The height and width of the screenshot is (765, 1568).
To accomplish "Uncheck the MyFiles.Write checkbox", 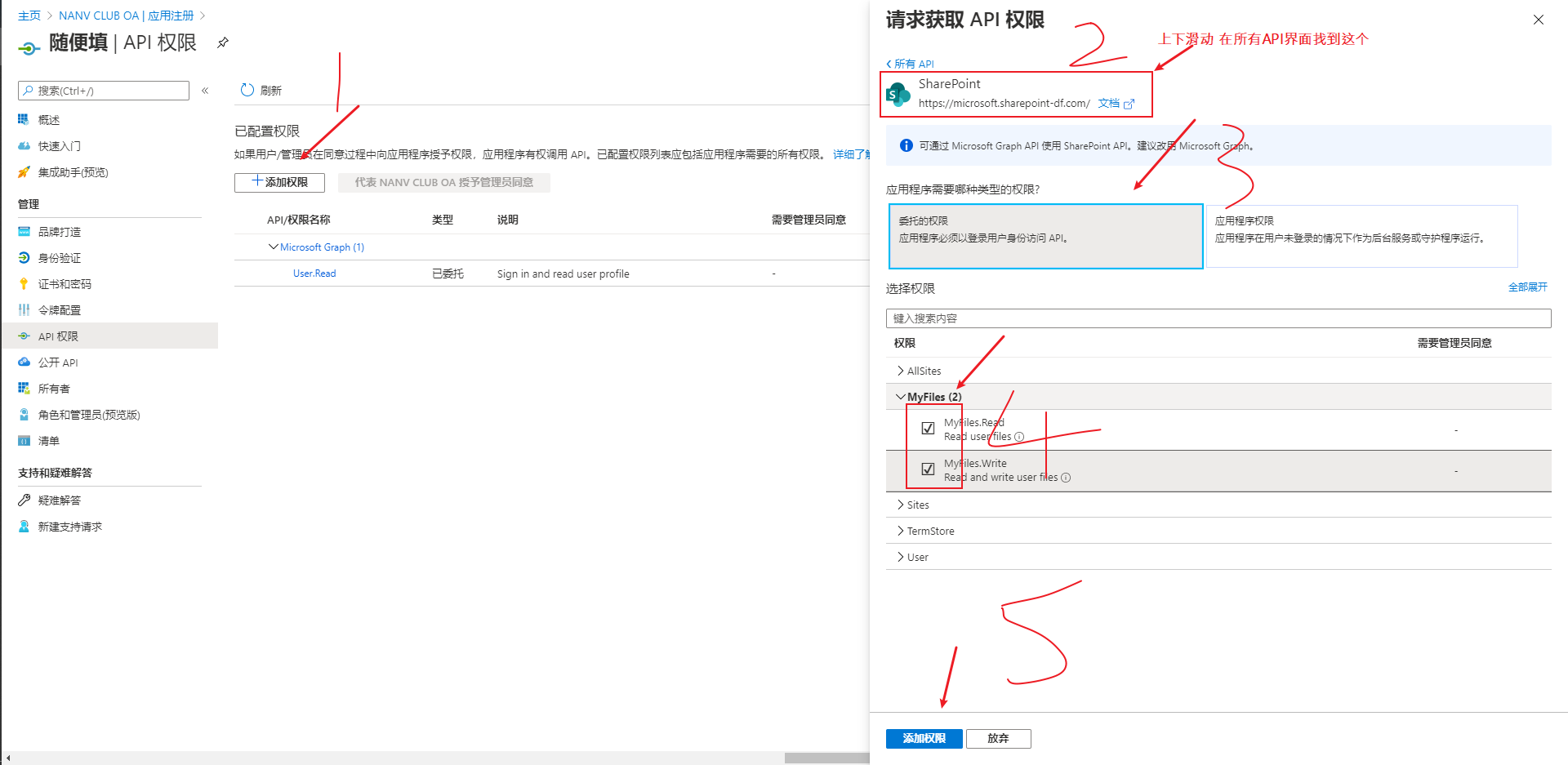I will point(928,469).
